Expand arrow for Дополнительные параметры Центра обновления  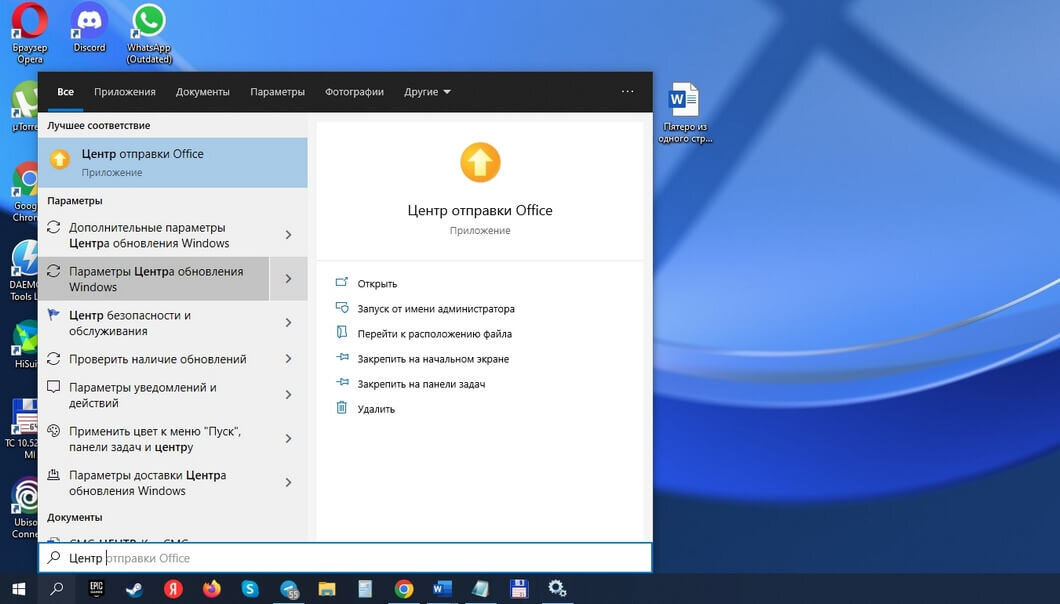[x=289, y=235]
